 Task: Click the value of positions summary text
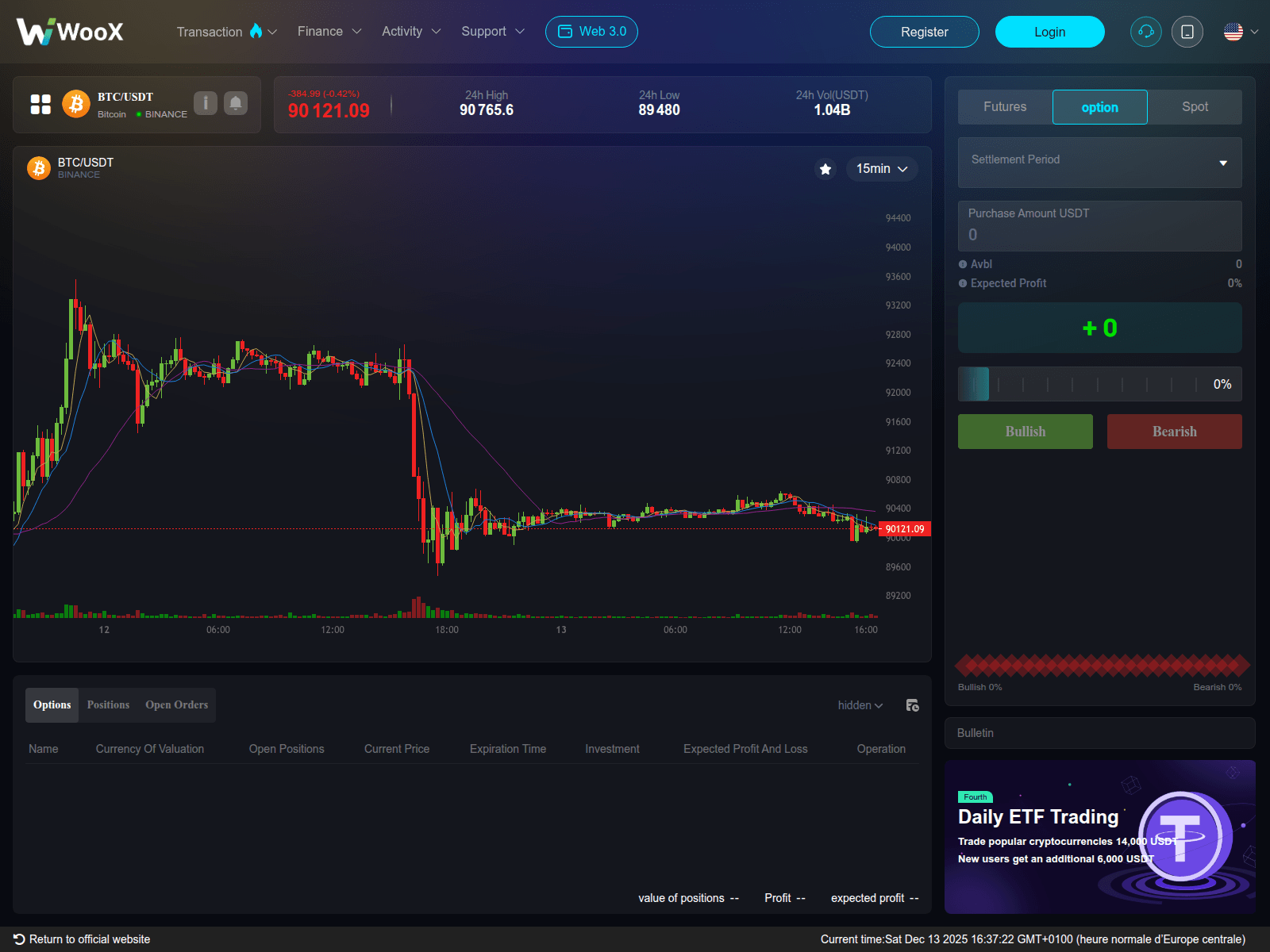click(x=689, y=898)
